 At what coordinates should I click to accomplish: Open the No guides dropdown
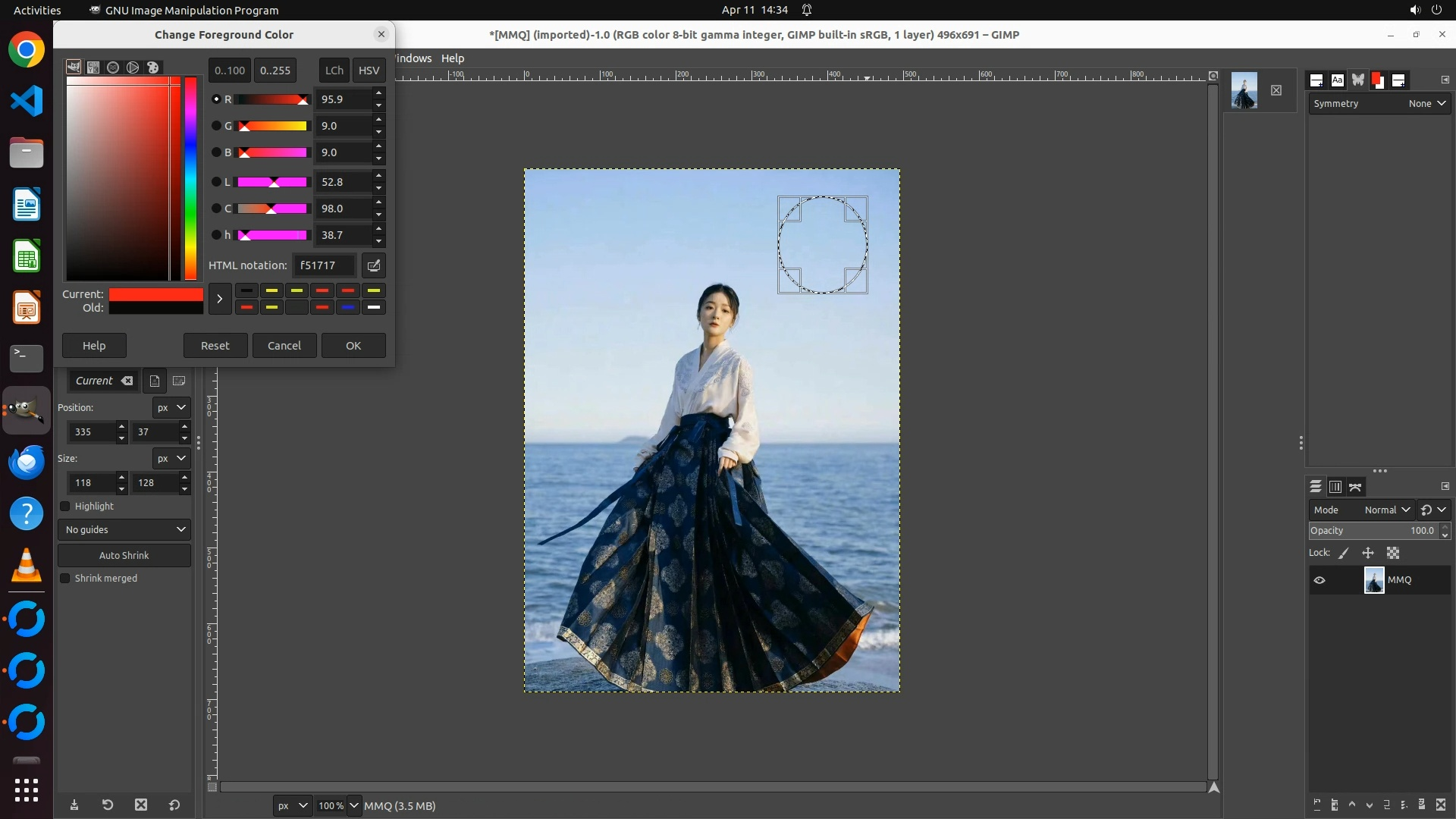click(x=124, y=529)
